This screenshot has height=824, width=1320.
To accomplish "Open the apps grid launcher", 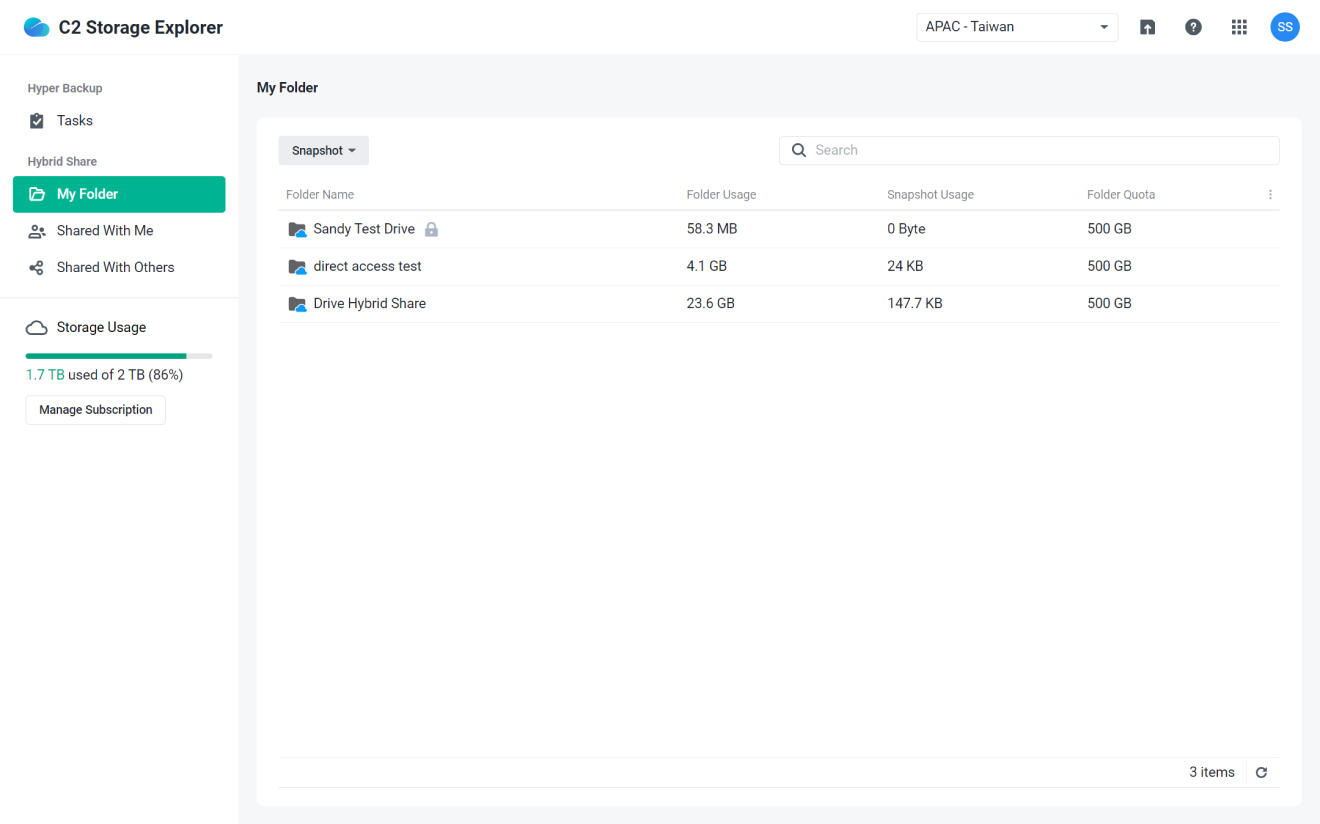I will point(1239,27).
